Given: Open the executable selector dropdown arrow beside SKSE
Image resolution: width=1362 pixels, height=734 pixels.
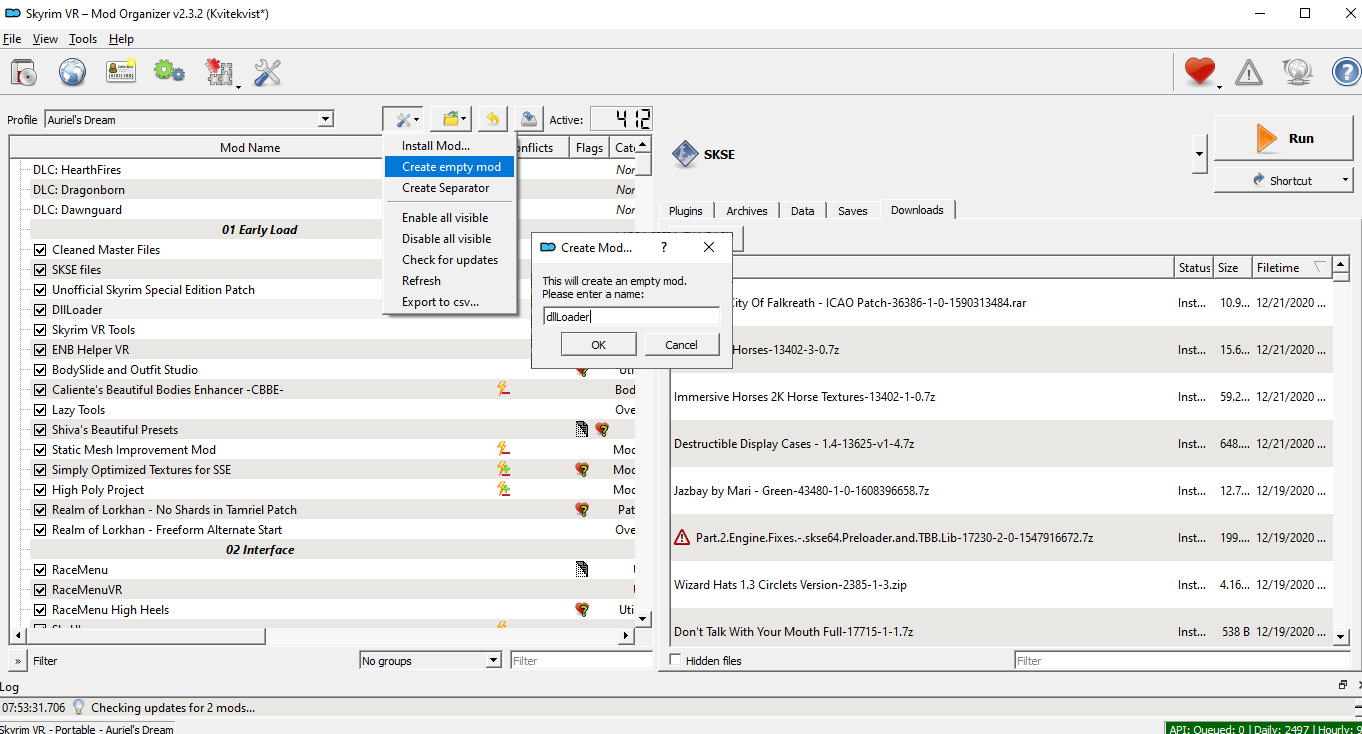Looking at the screenshot, I should [1200, 154].
